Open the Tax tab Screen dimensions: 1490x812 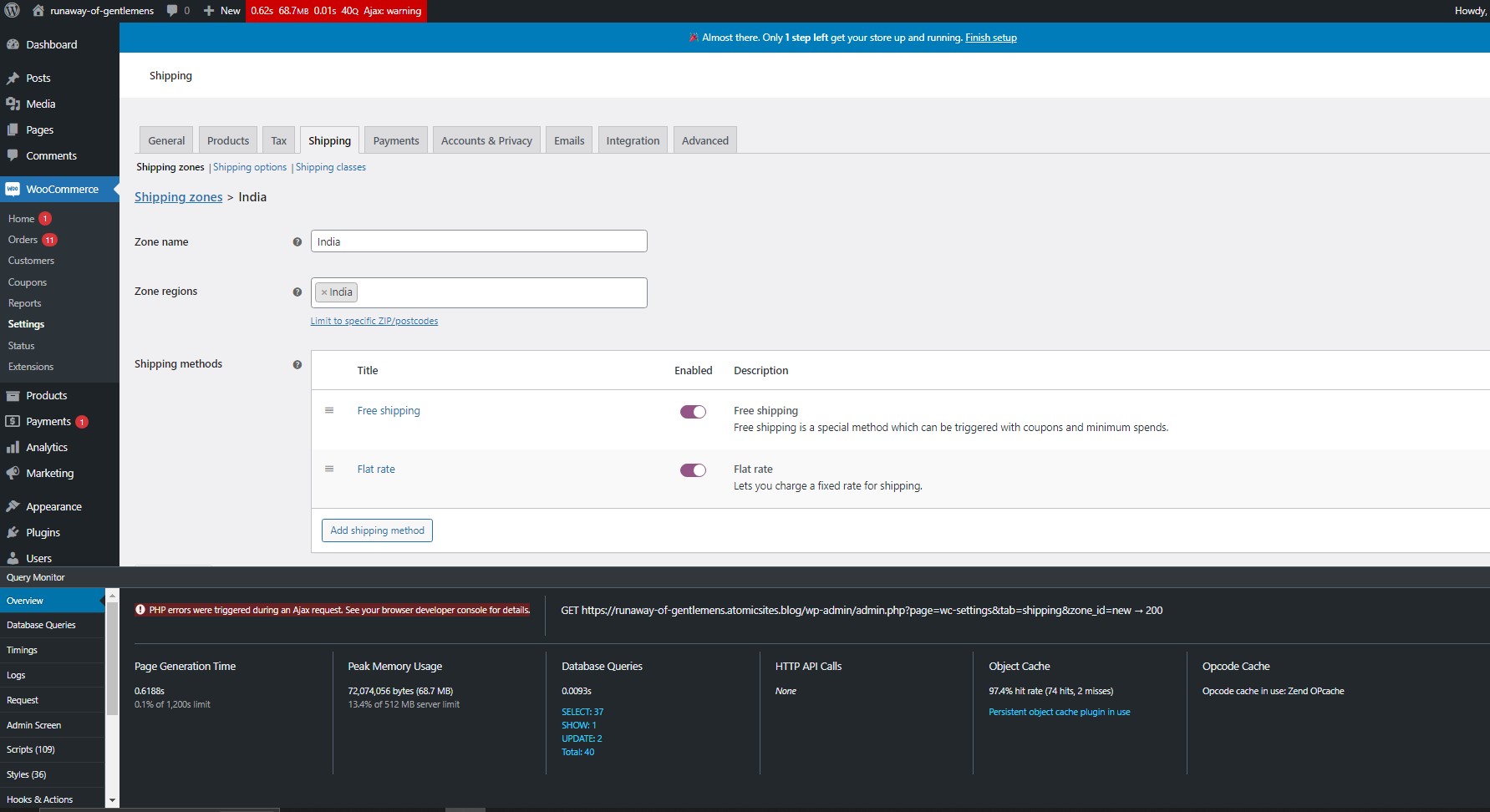(x=279, y=140)
